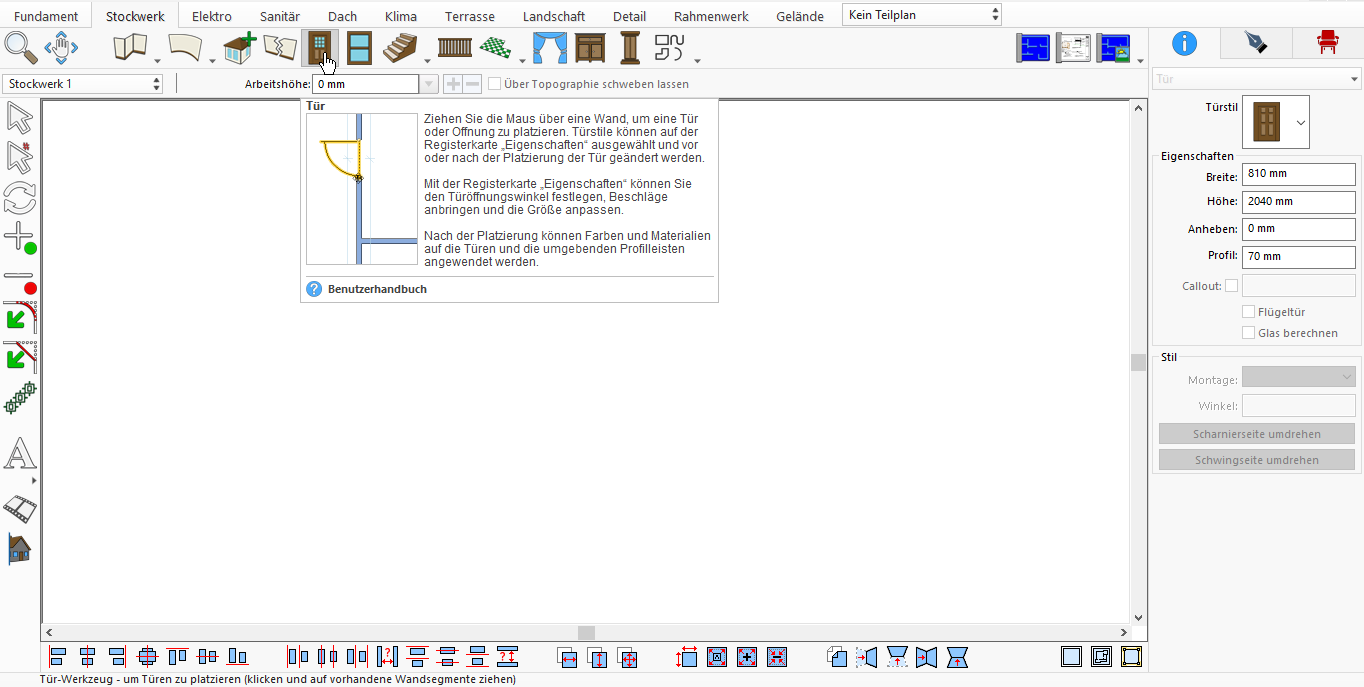Click the plus button beside Arbeitshöhe

(x=453, y=84)
